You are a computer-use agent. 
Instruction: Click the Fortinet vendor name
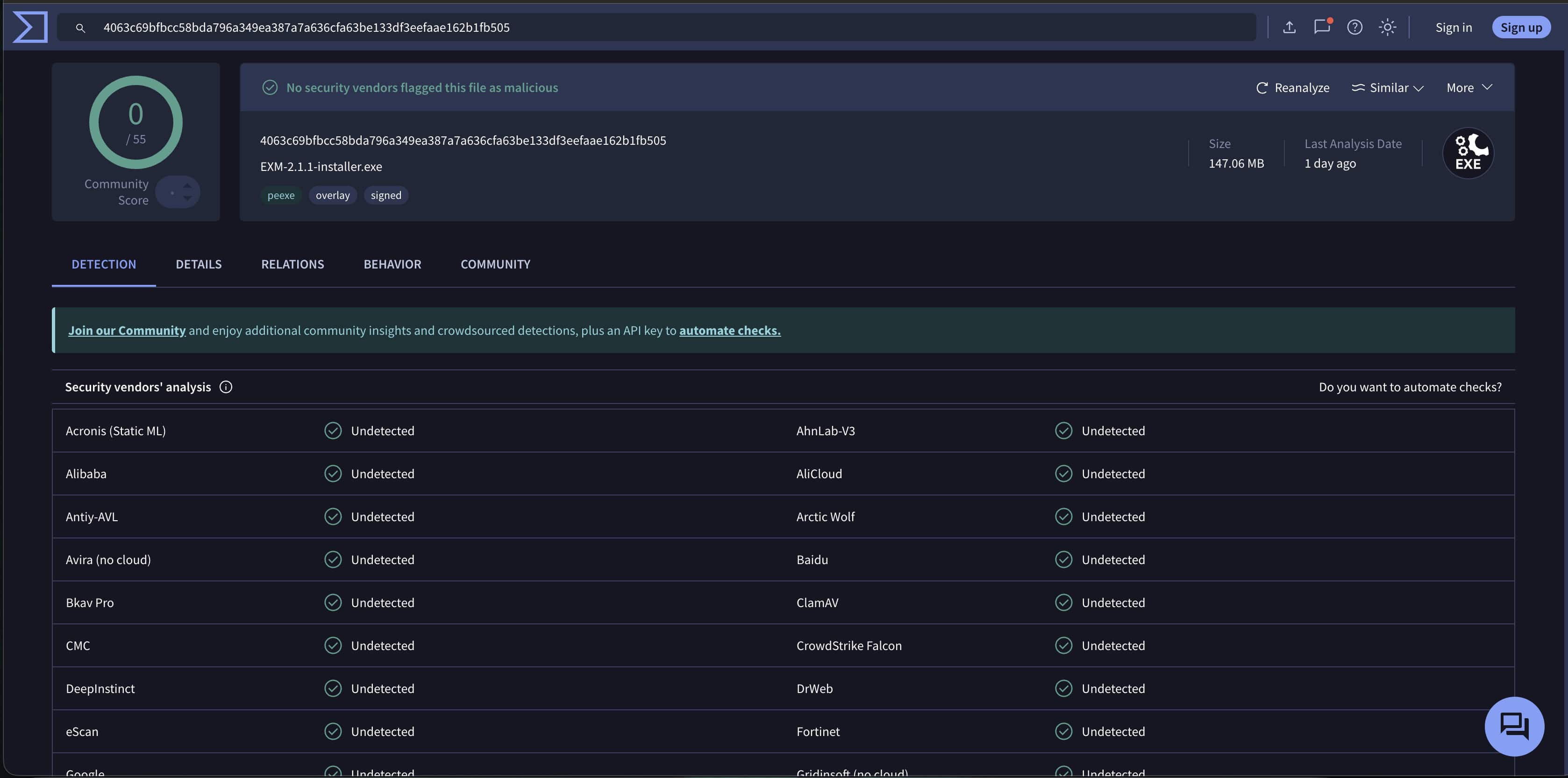(818, 732)
